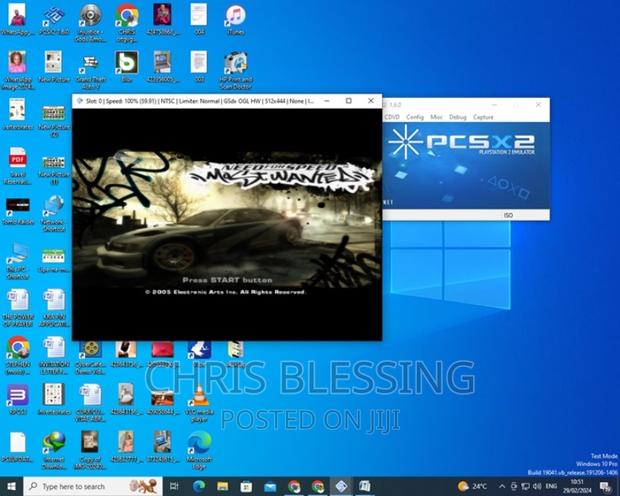Click the Windows Start button
Viewport: 620px width, 496px height.
(11, 486)
